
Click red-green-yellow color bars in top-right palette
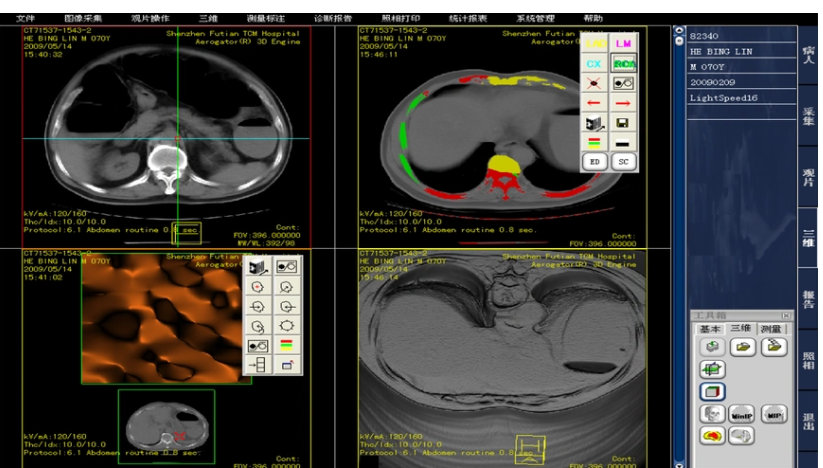[x=595, y=142]
